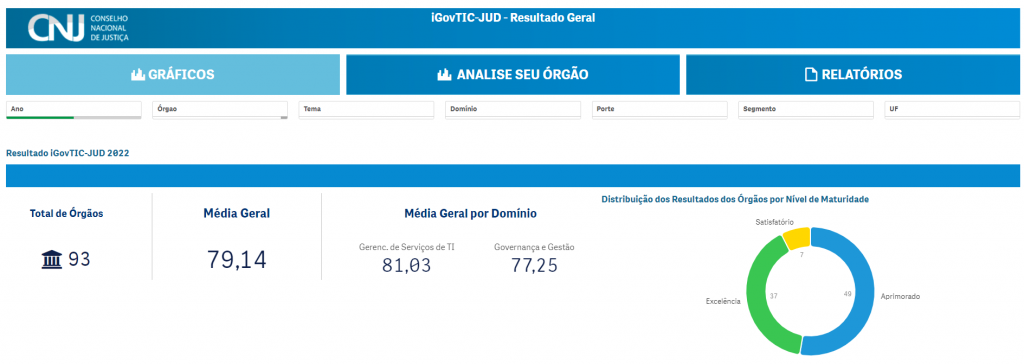Open the RELATÓRIOS tab
The width and height of the screenshot is (1024, 364).
(x=853, y=74)
